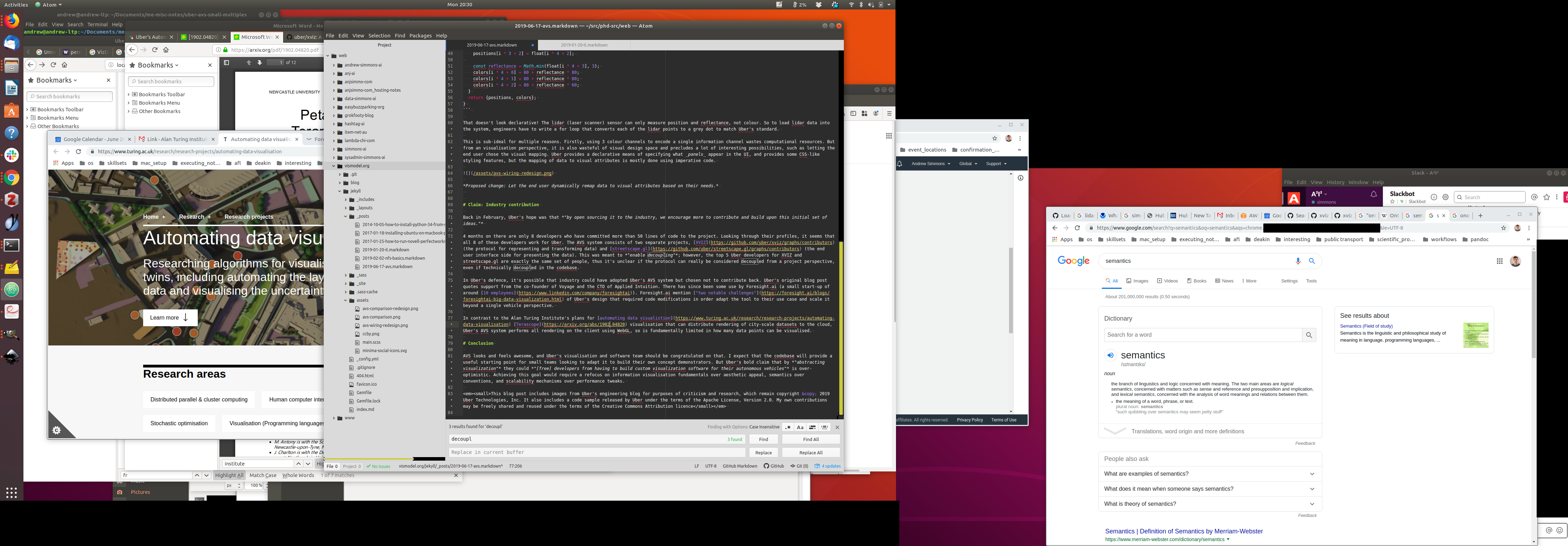This screenshot has width=1568, height=546.
Task: Toggle case sensitivity Aa button in Atom
Action: click(x=800, y=427)
